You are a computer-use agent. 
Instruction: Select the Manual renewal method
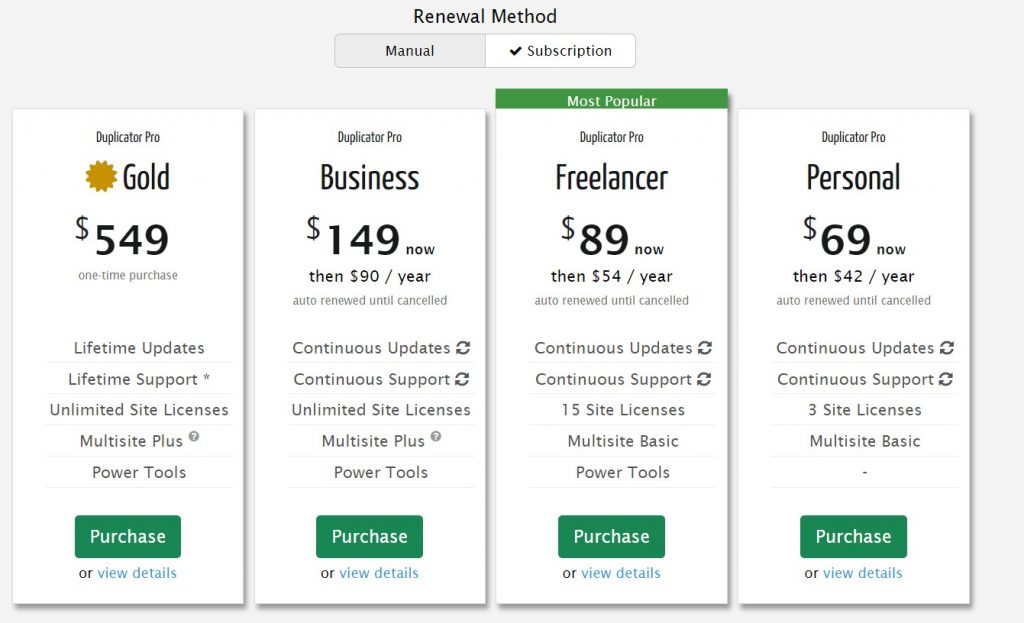point(409,51)
